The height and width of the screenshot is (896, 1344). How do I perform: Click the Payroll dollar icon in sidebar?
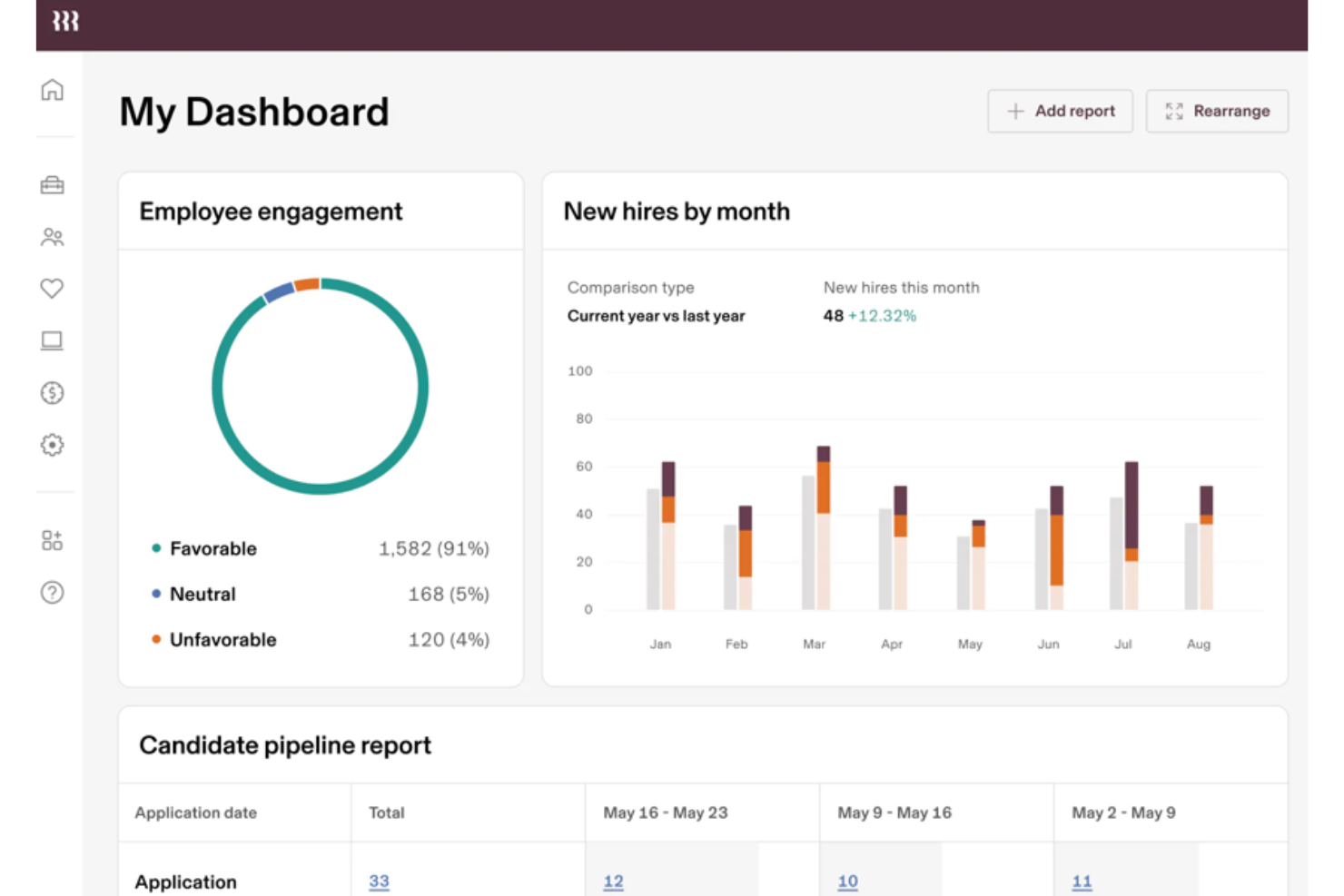pos(52,392)
